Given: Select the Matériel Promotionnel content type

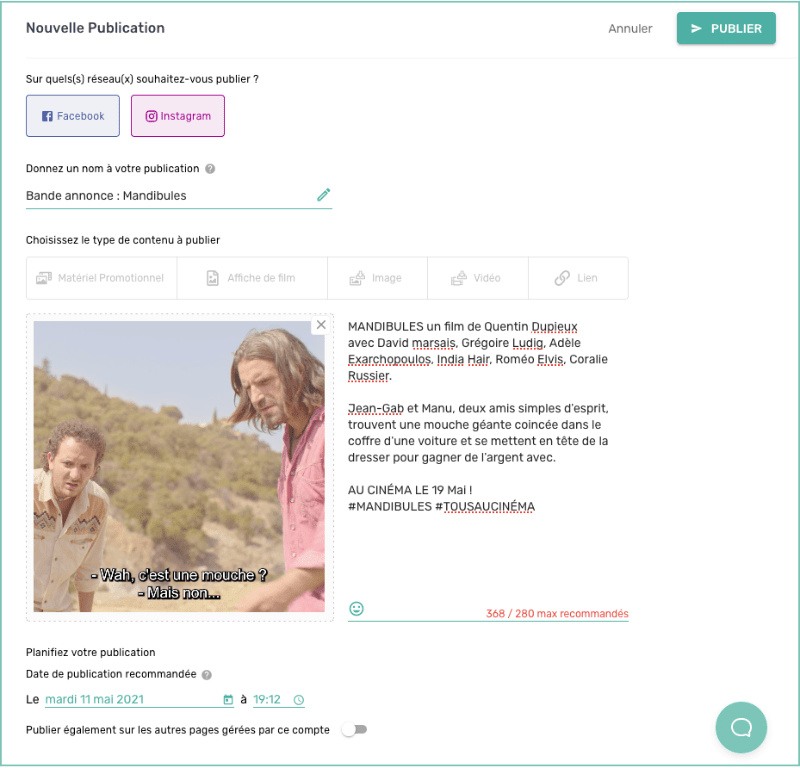Looking at the screenshot, I should pos(102,278).
